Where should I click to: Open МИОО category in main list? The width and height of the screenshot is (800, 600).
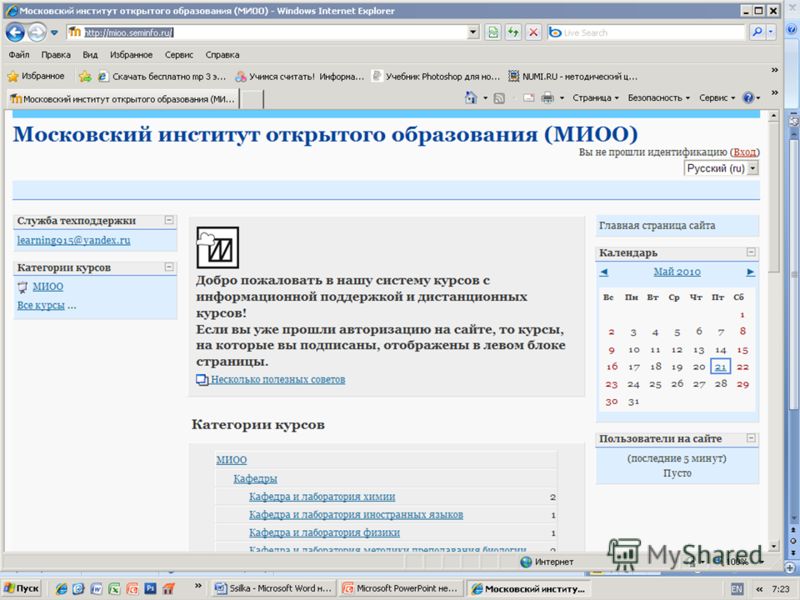click(x=232, y=460)
